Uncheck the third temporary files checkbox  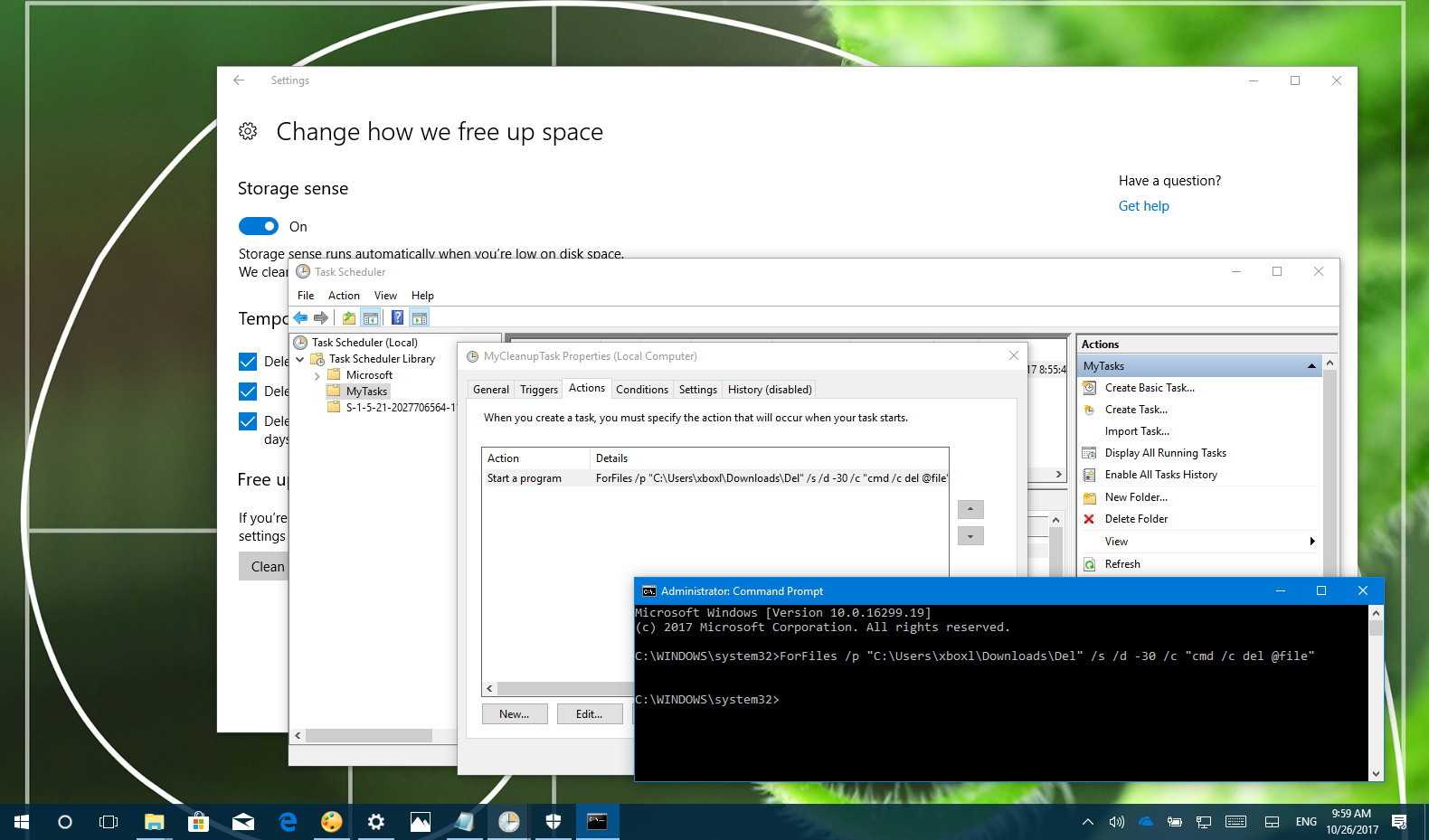coord(248,421)
